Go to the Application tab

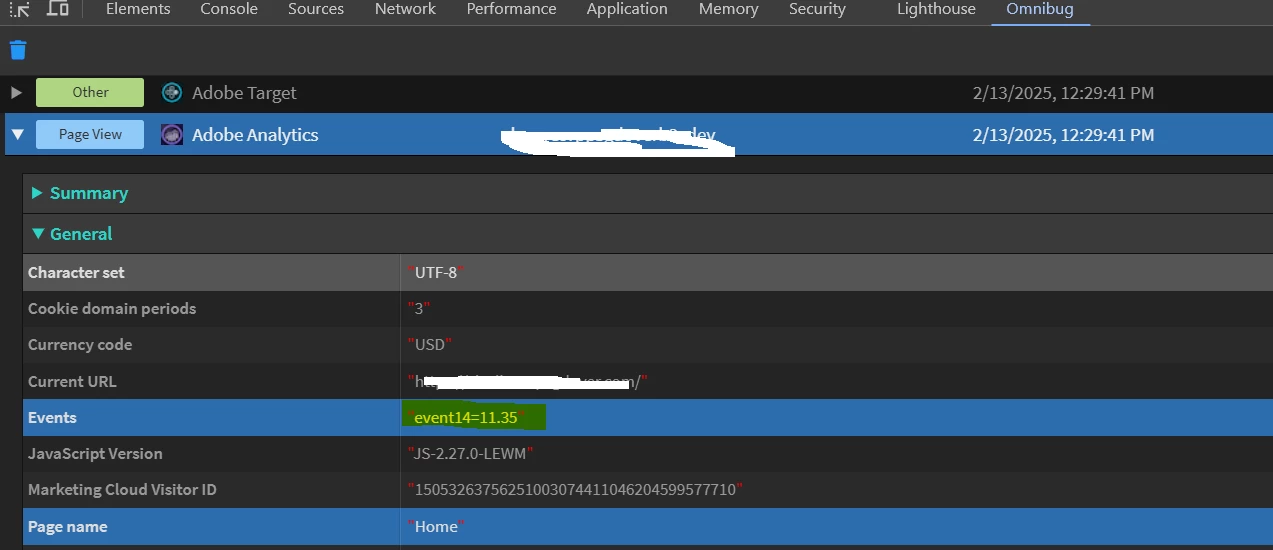(x=627, y=9)
